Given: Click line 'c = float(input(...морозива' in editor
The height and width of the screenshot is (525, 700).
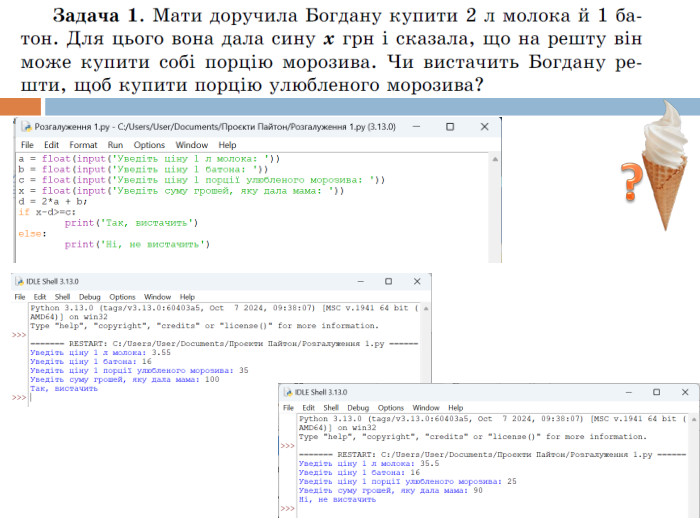Looking at the screenshot, I should [201, 180].
